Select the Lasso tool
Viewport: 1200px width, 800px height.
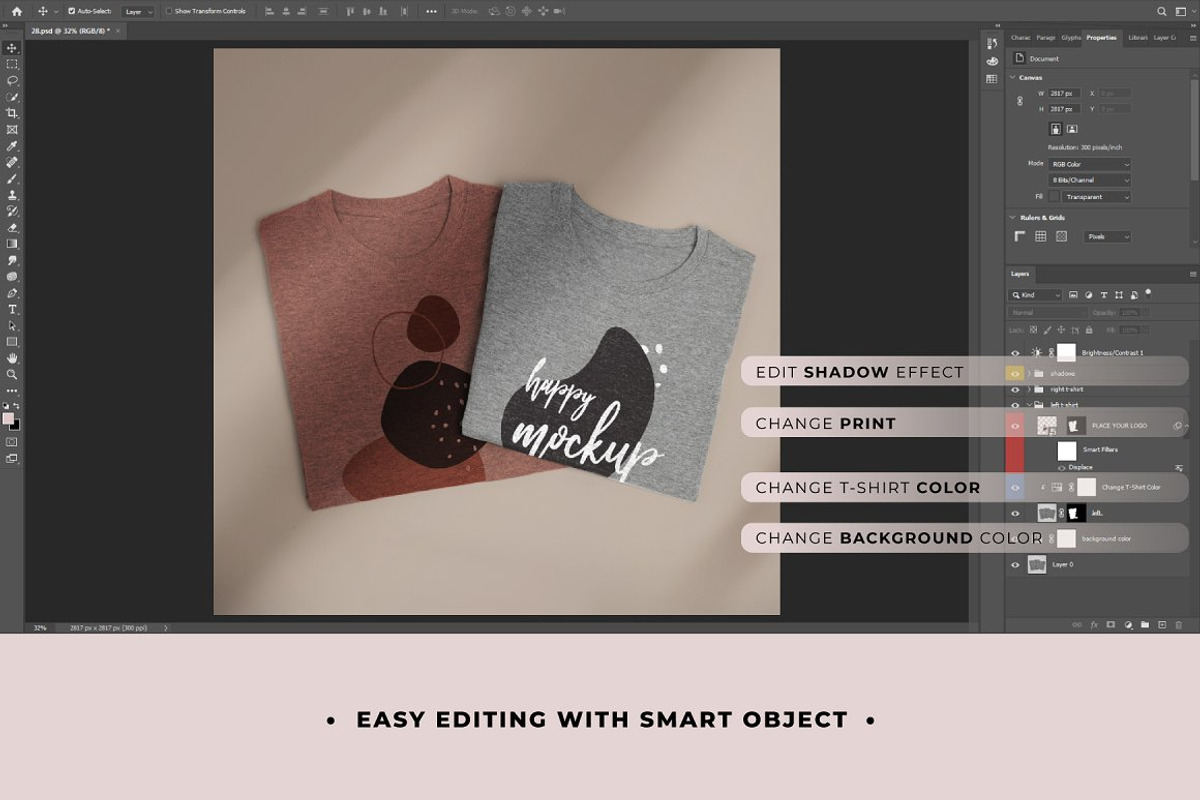point(12,80)
